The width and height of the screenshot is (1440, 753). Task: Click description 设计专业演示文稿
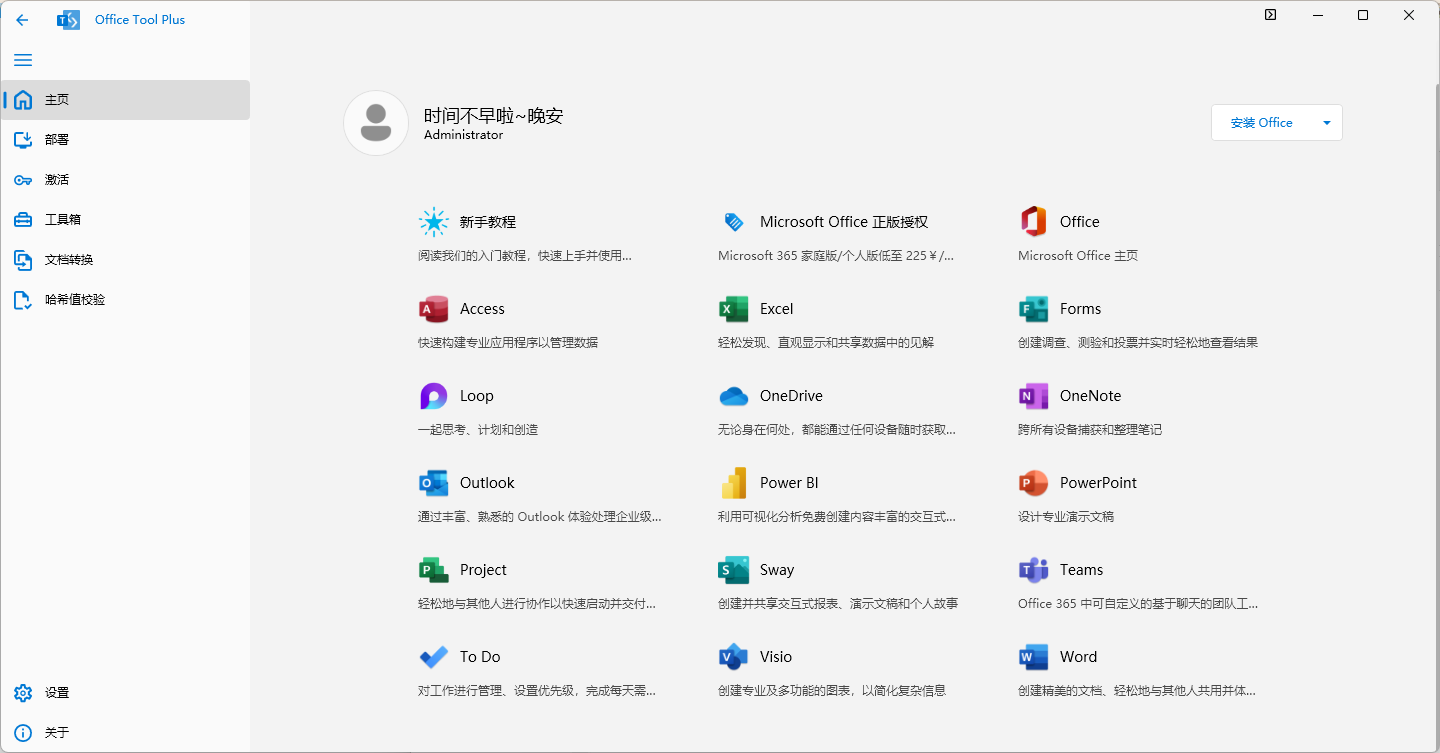point(1066,517)
